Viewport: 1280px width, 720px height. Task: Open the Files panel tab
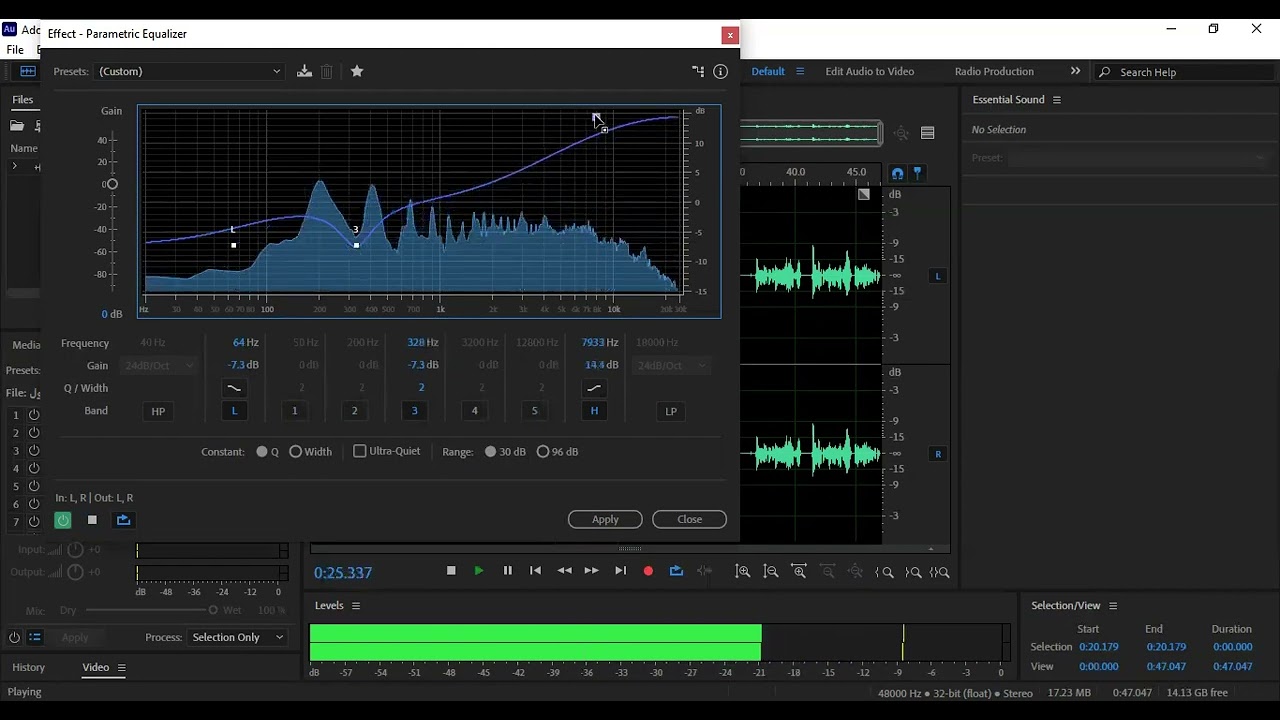pyautogui.click(x=22, y=99)
